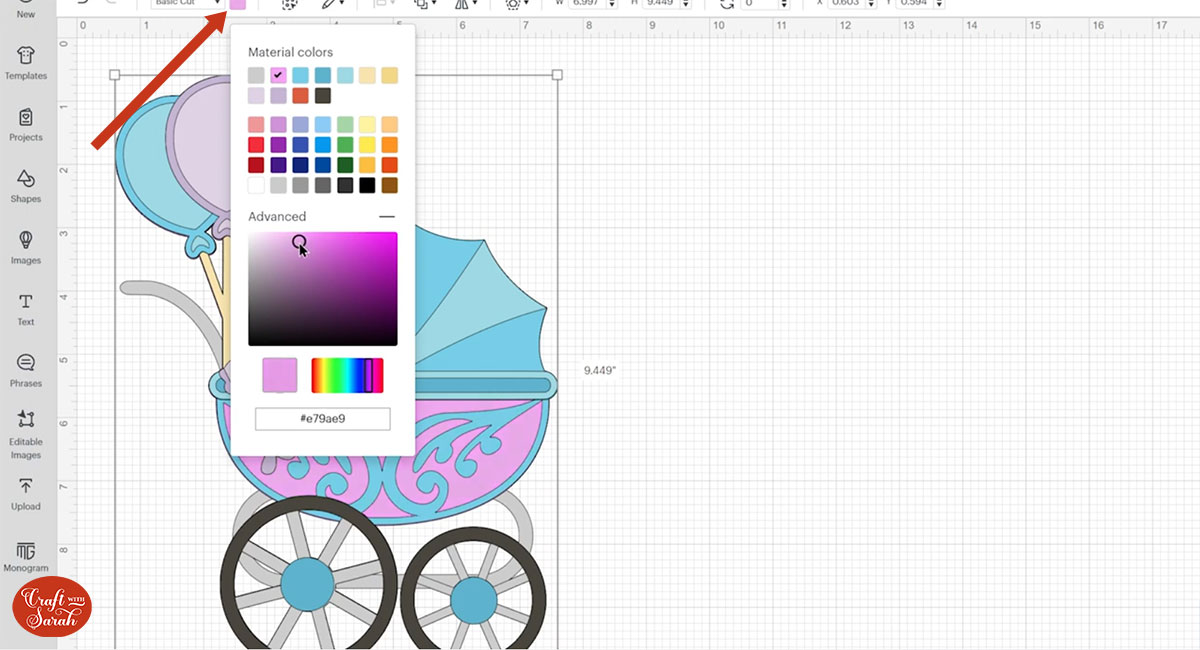
Task: Select the smaller right pram wheel
Action: [x=473, y=600]
